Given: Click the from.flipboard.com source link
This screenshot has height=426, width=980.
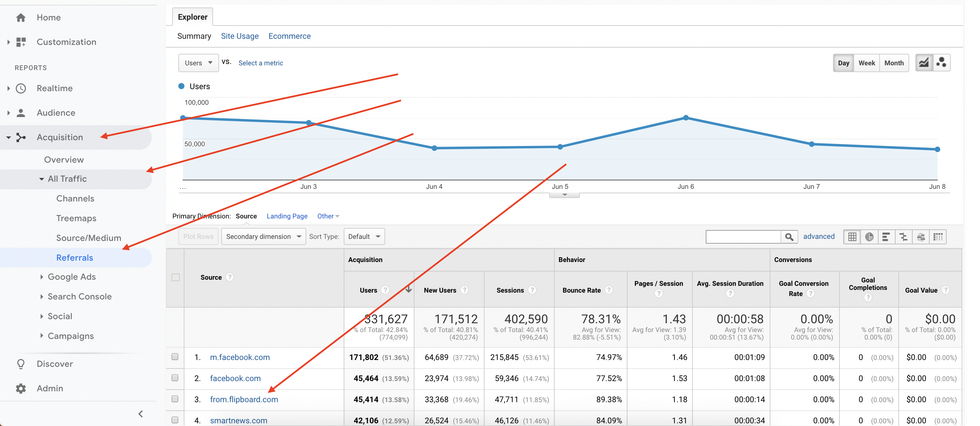Looking at the screenshot, I should [244, 399].
